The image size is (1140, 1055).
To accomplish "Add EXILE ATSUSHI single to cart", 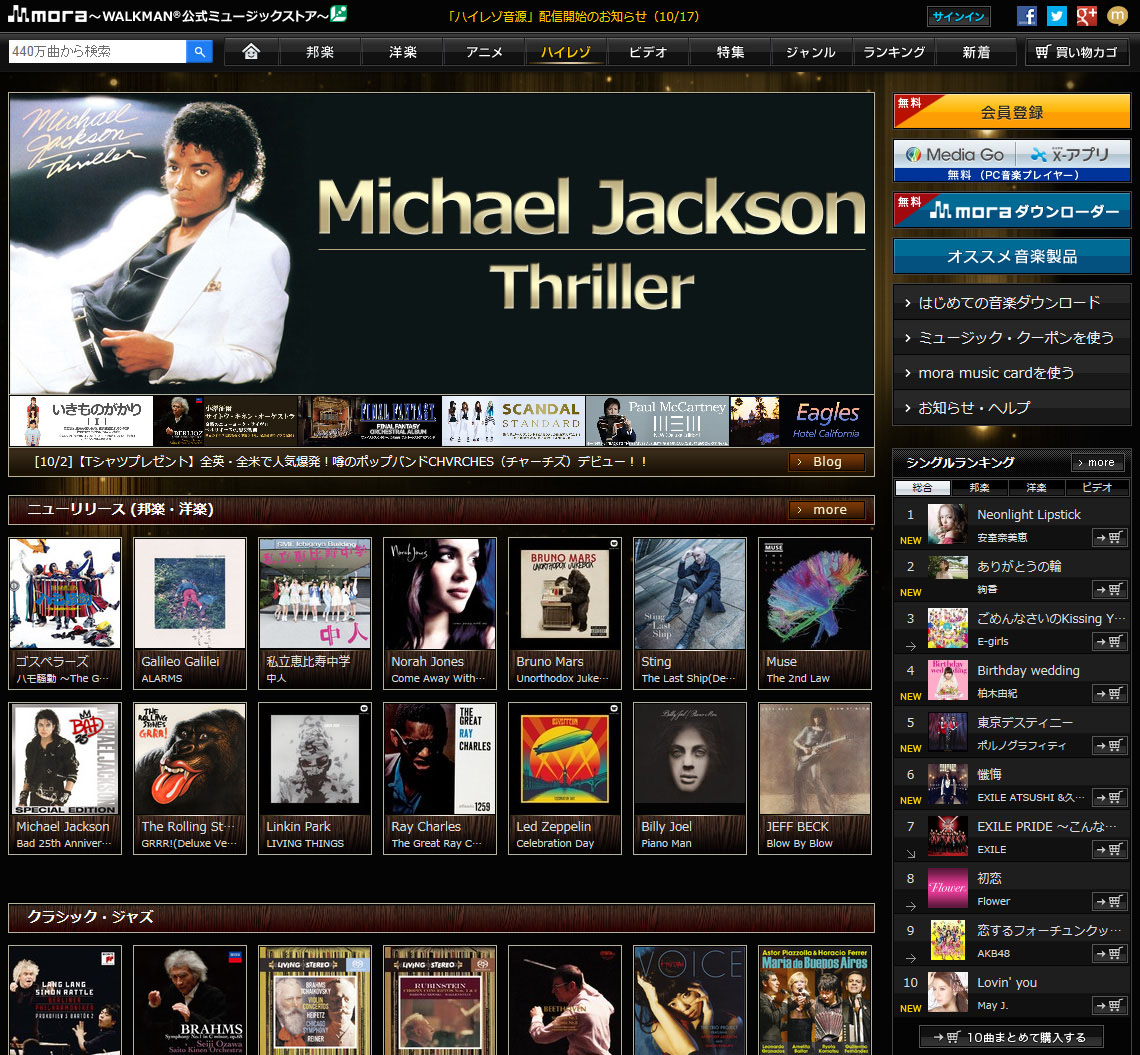I will [1109, 798].
